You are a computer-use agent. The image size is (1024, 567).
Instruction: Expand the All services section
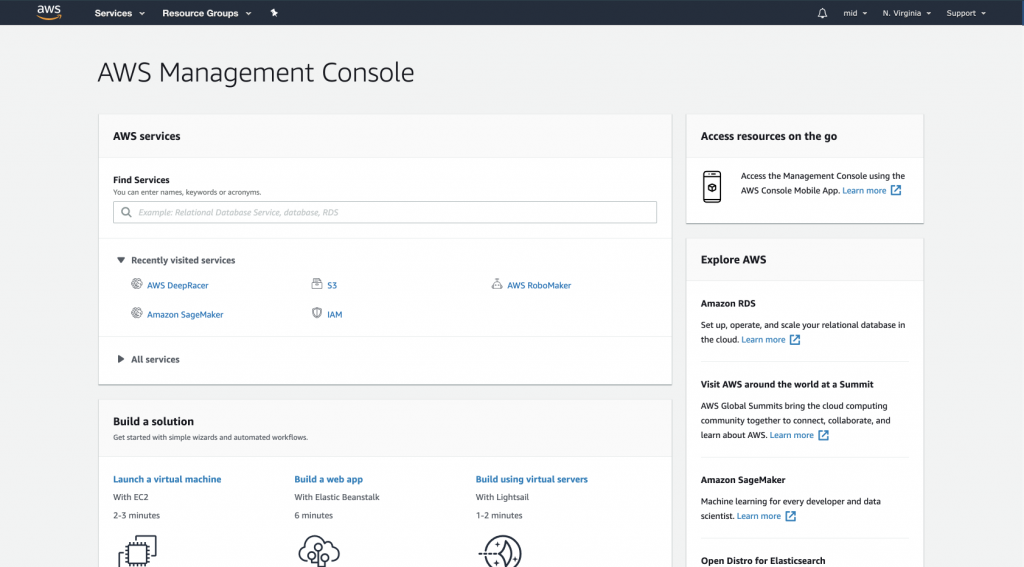coord(148,359)
